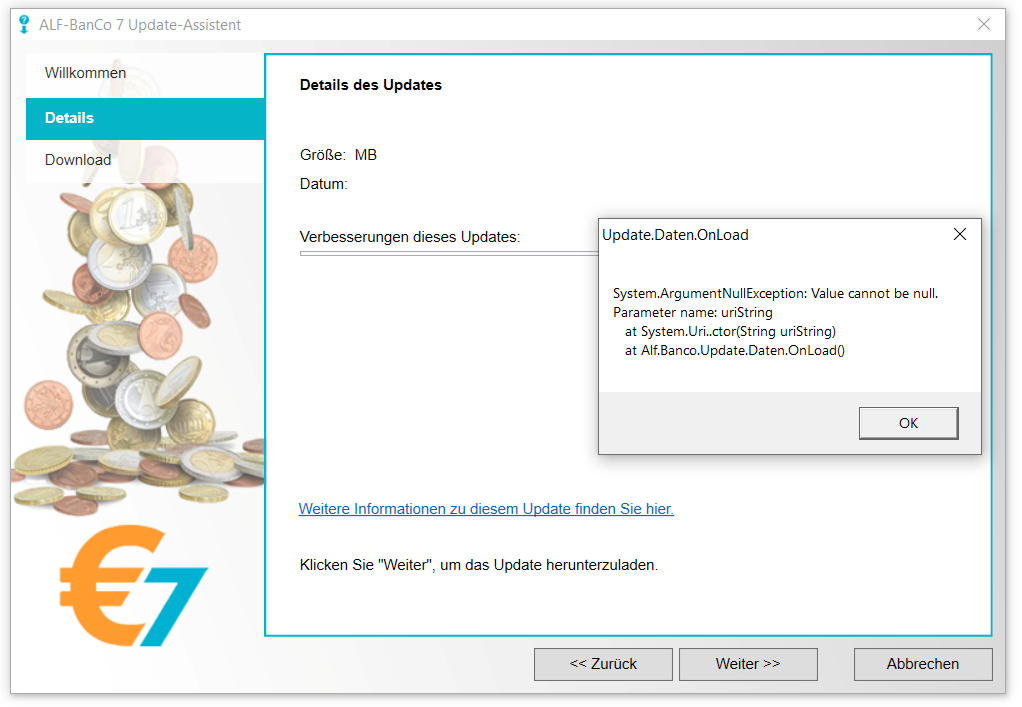Click the << Zurück button
Viewport: 1022px width, 707px height.
click(603, 664)
